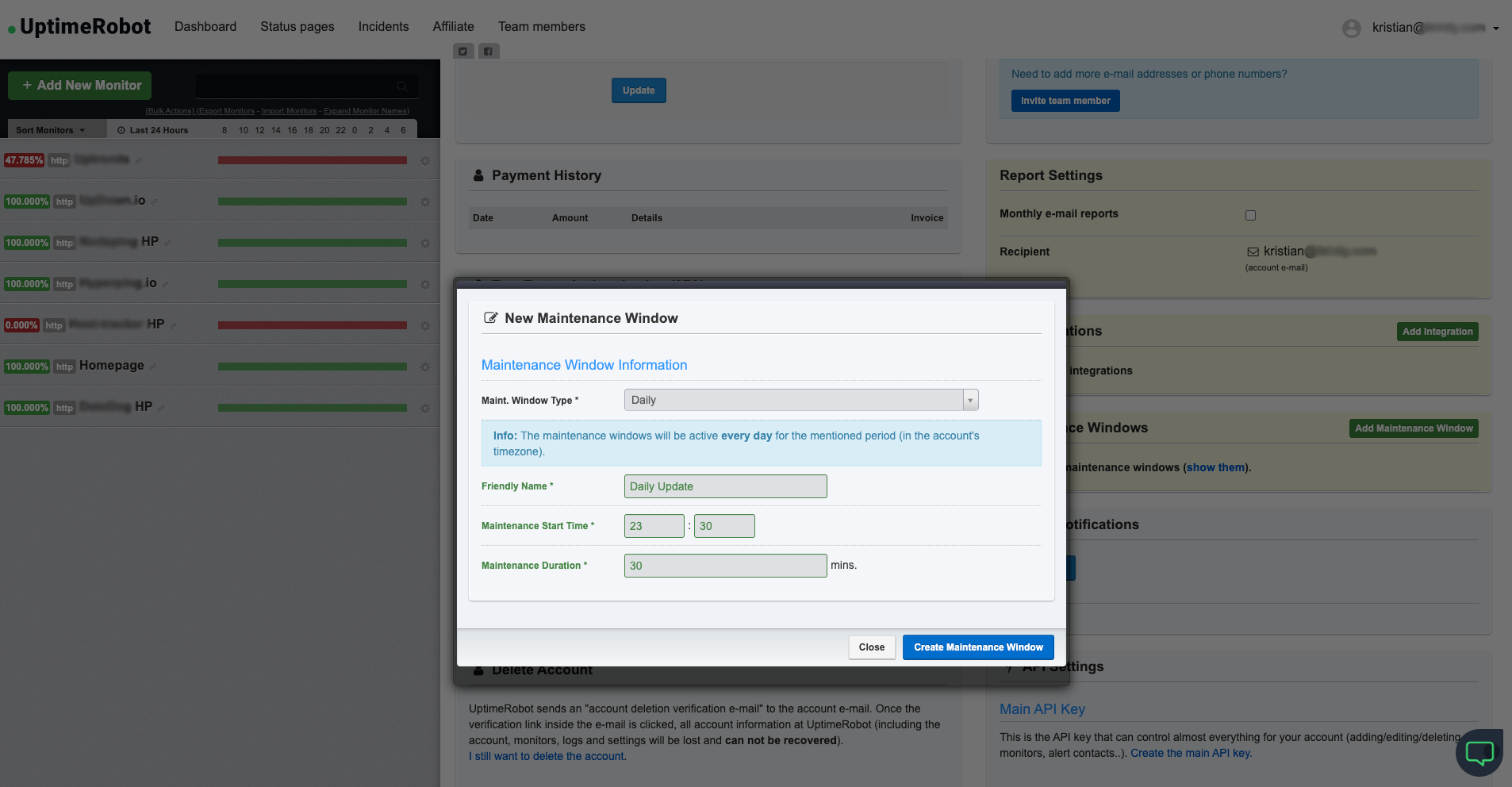Click the Add Integration button
The height and width of the screenshot is (787, 1512).
click(1437, 332)
